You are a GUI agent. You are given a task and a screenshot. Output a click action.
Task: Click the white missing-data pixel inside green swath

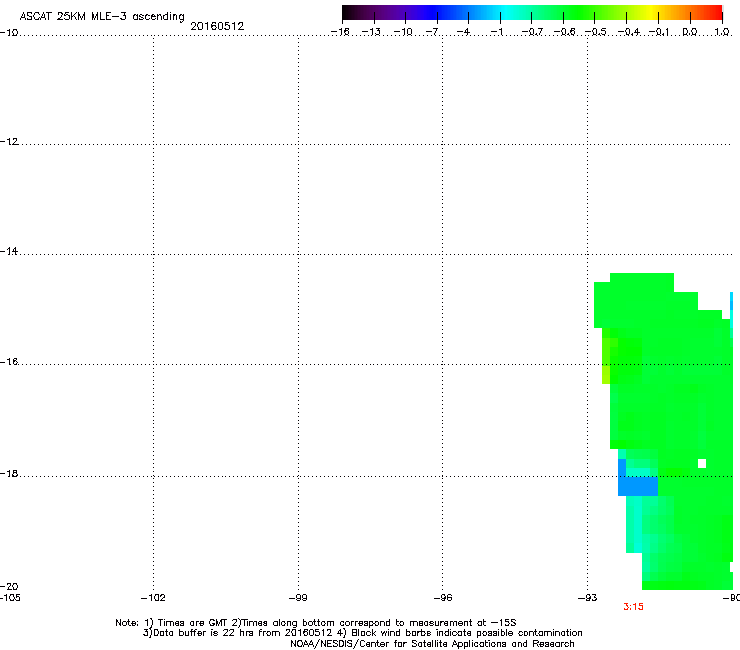[702, 464]
